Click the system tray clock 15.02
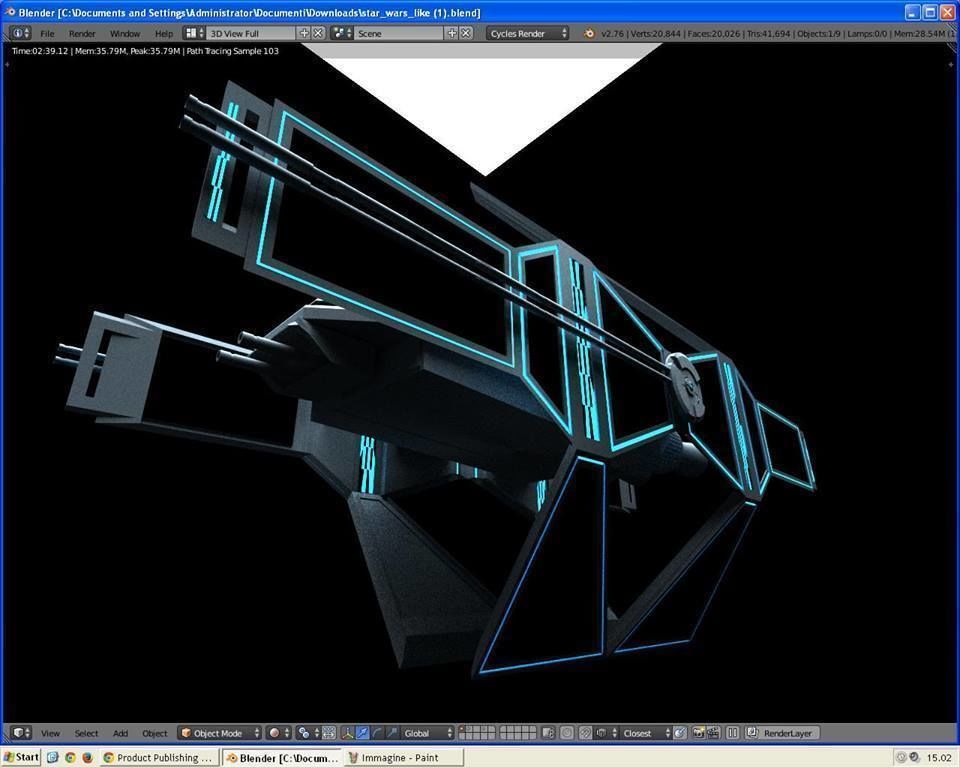The height and width of the screenshot is (768, 960). [939, 758]
